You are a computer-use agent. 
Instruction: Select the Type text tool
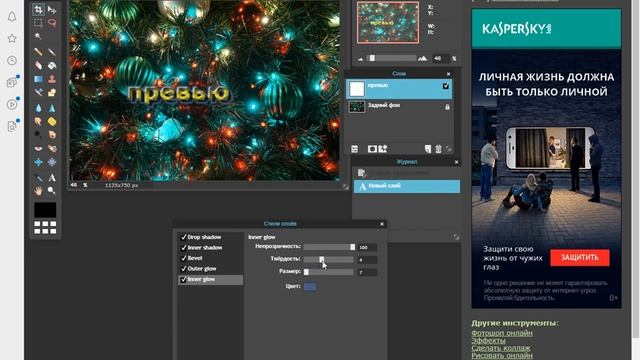[52, 178]
